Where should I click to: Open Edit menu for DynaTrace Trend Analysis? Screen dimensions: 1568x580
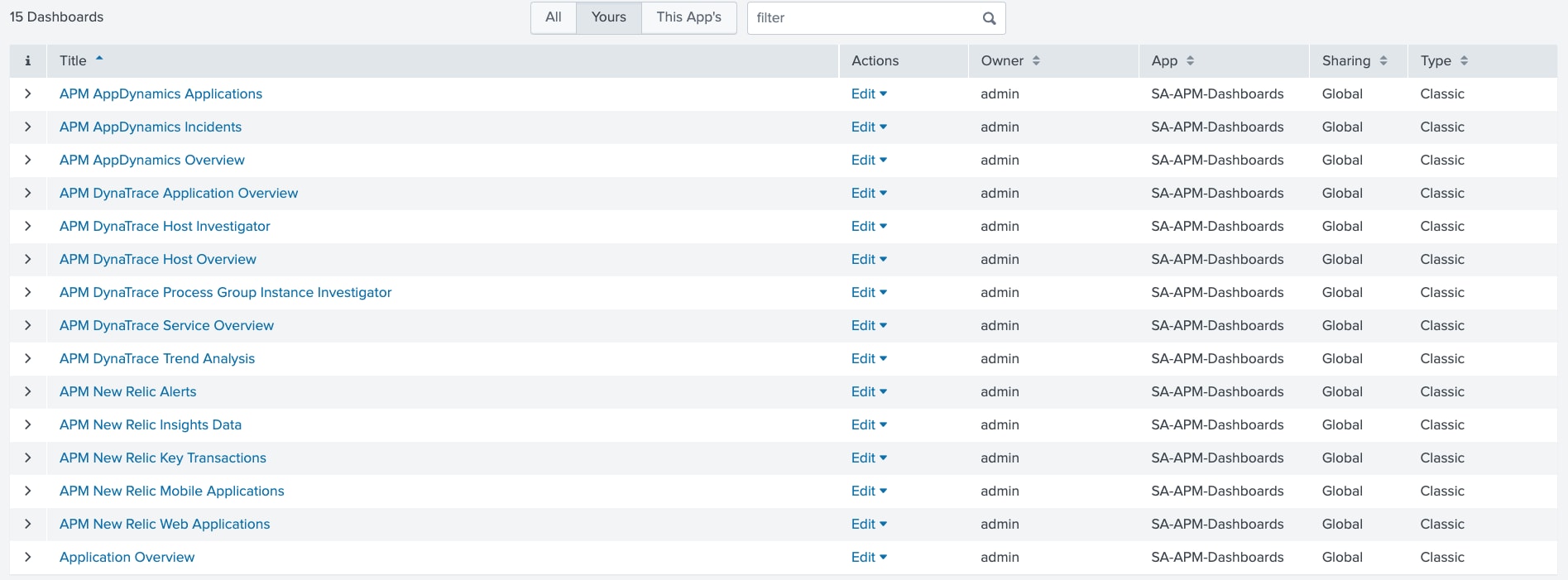[869, 358]
